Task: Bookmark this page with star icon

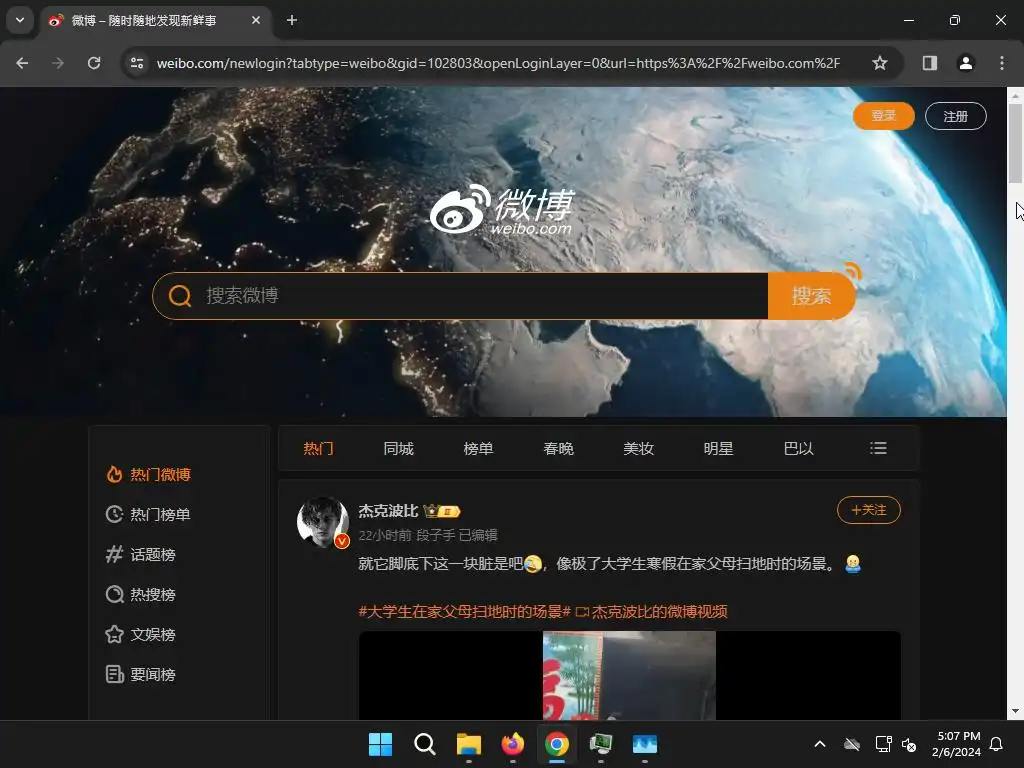Action: point(880,63)
